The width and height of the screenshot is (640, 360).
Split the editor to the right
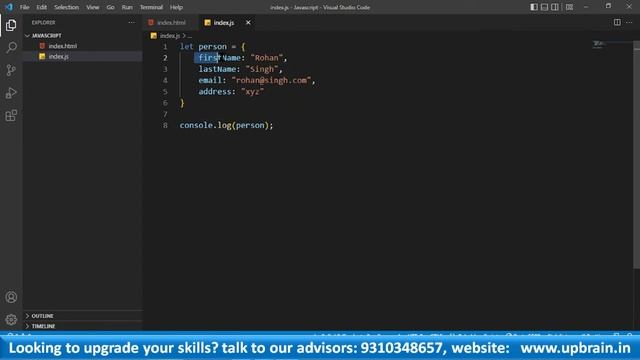click(x=617, y=22)
